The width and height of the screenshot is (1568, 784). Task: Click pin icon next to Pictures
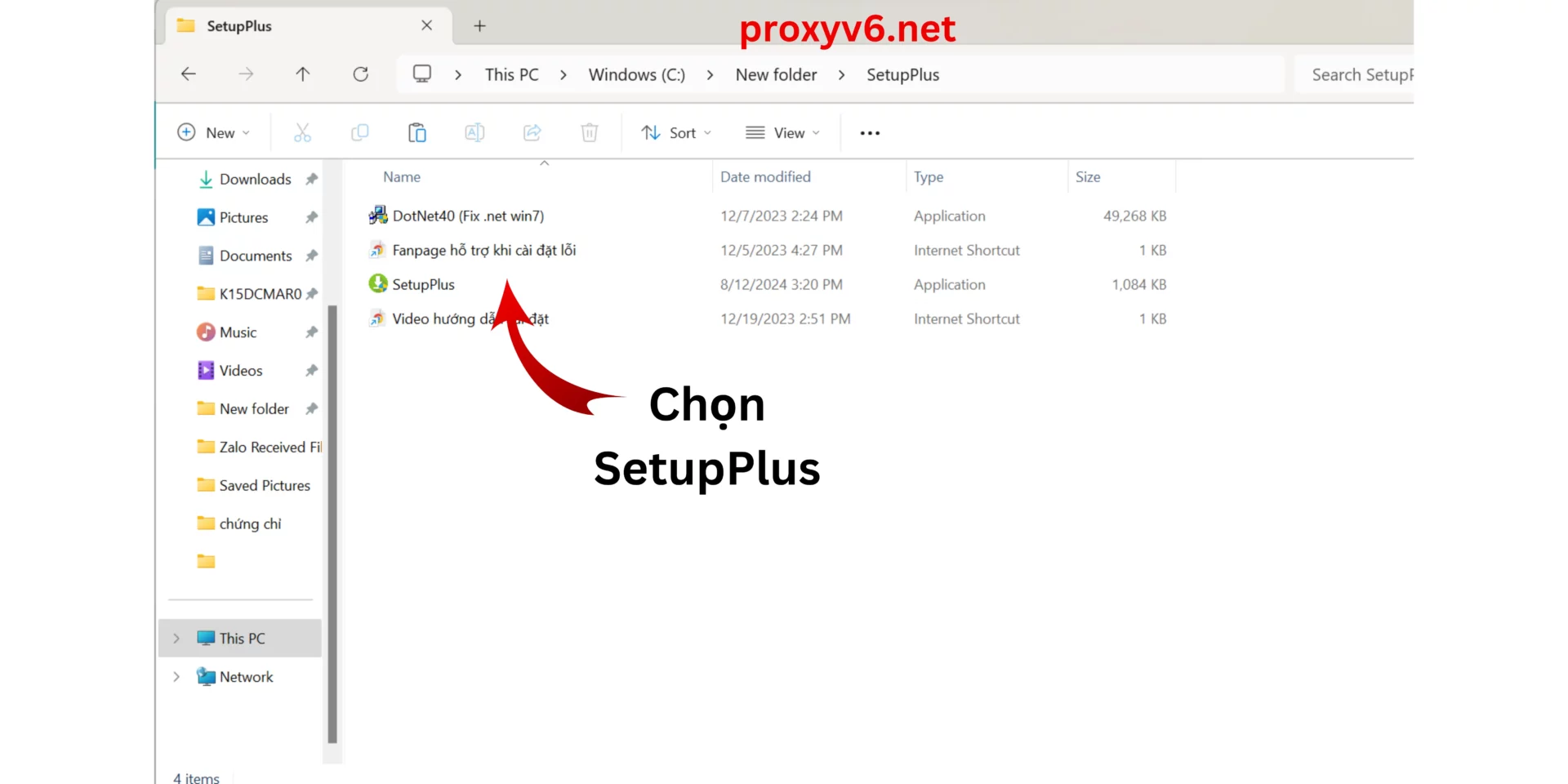tap(311, 217)
